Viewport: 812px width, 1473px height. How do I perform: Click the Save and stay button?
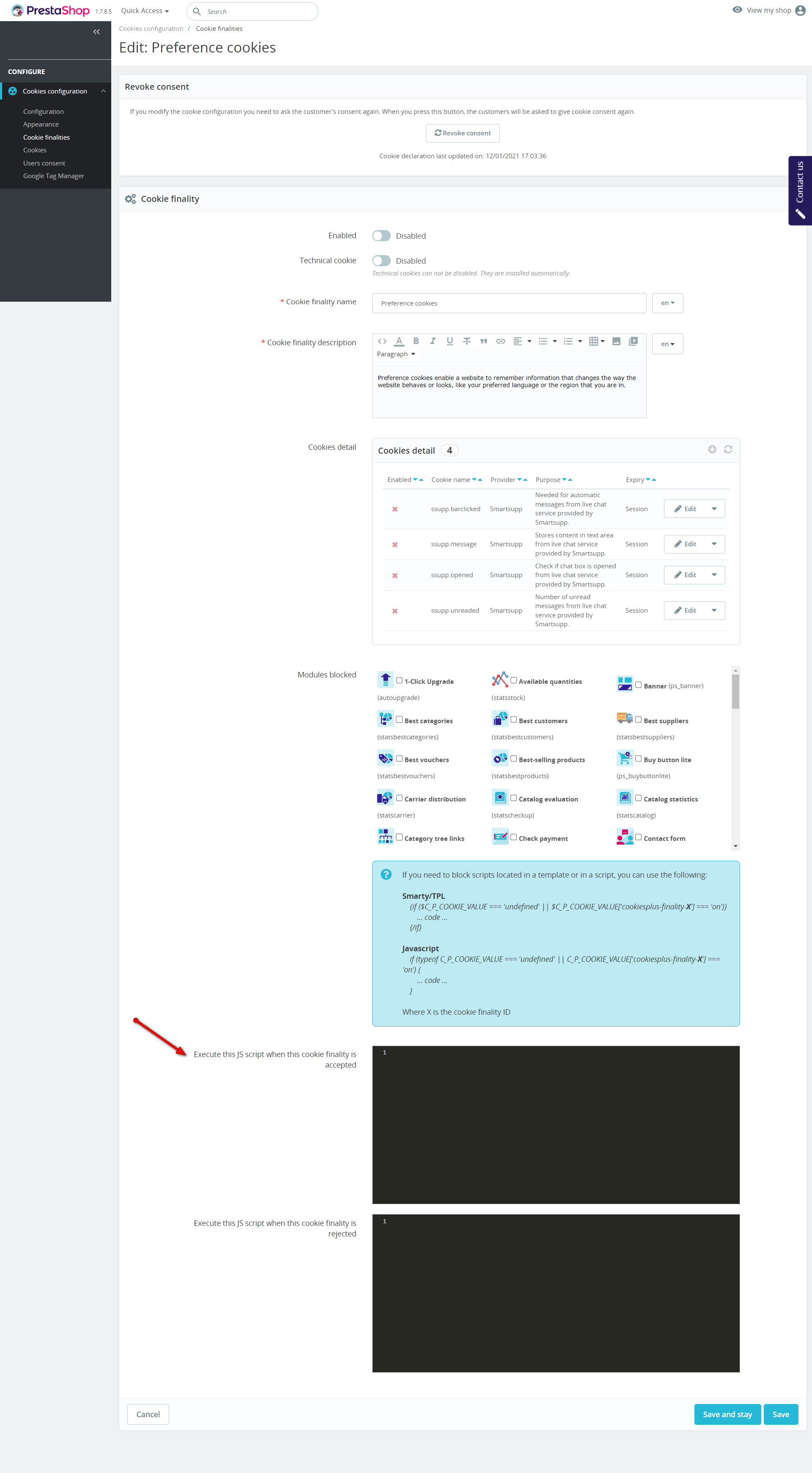(727, 1414)
